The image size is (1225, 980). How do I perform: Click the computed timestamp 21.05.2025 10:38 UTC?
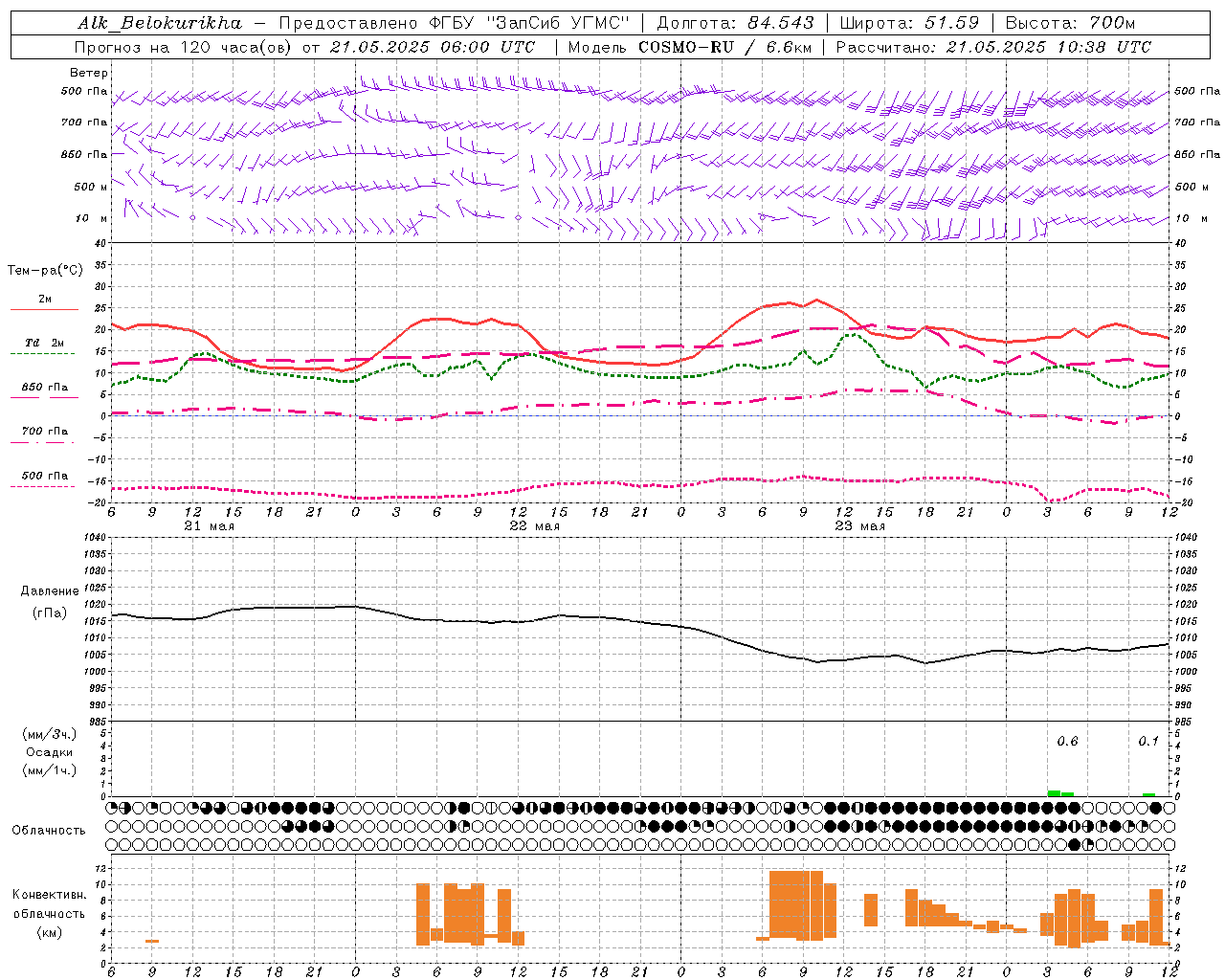(x=1049, y=47)
